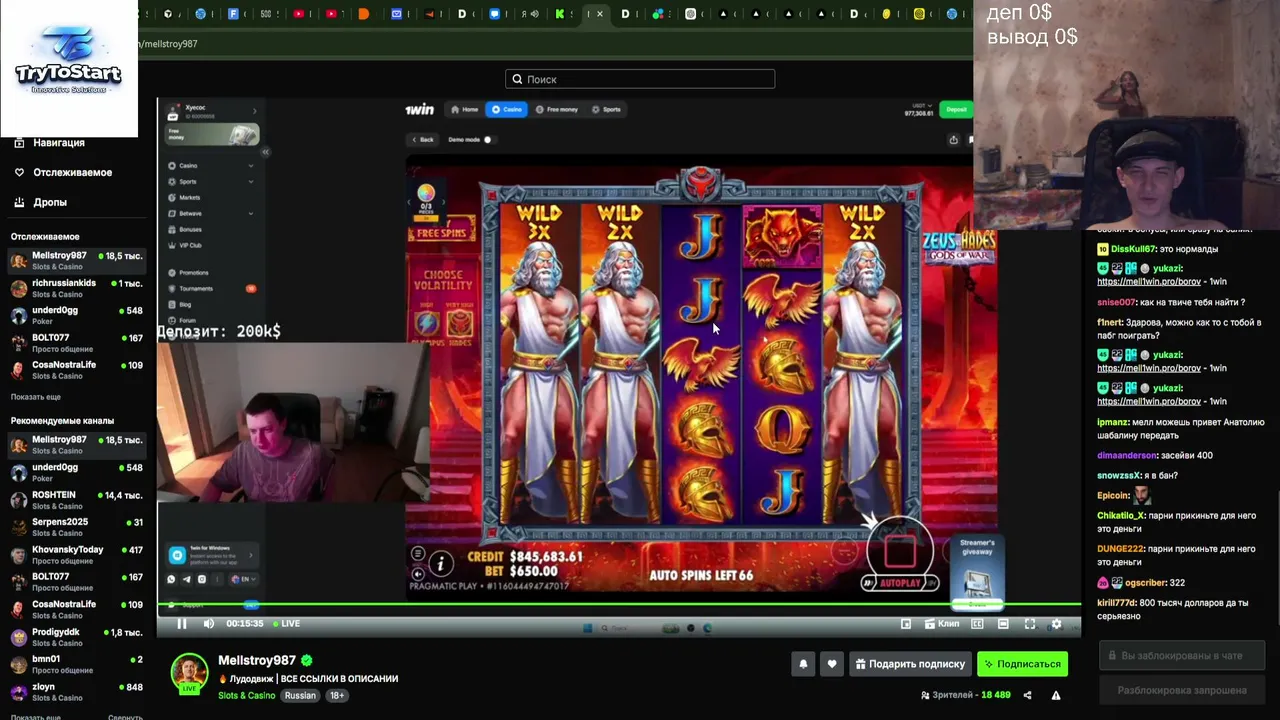Open zloyn recommended channel

77,692
